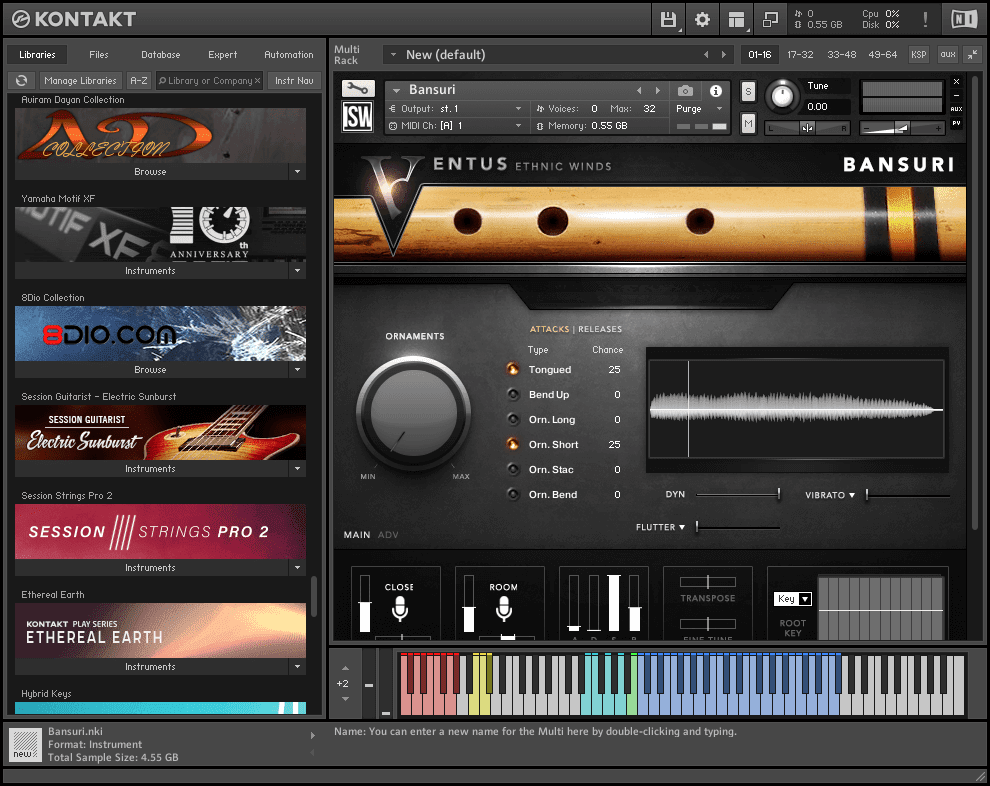Switch to the Files tab
The image size is (990, 786).
coord(98,55)
